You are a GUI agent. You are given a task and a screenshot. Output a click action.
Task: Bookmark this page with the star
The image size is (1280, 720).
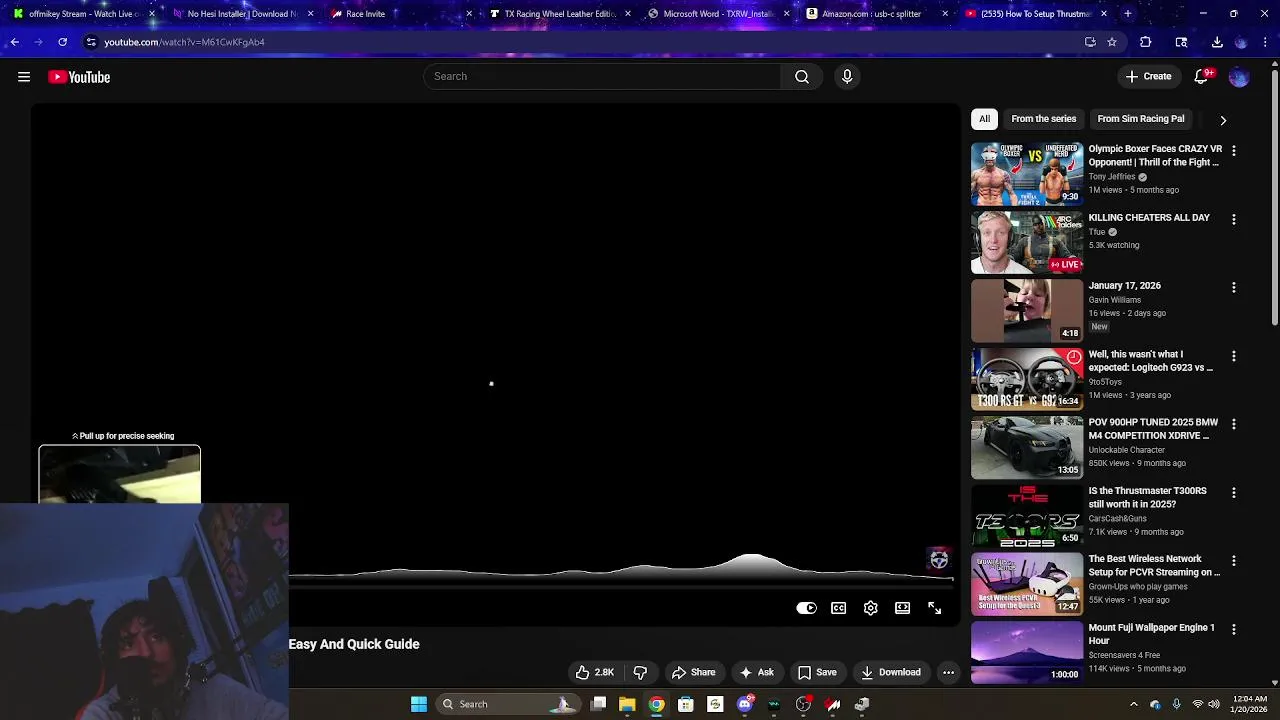pyautogui.click(x=1112, y=42)
